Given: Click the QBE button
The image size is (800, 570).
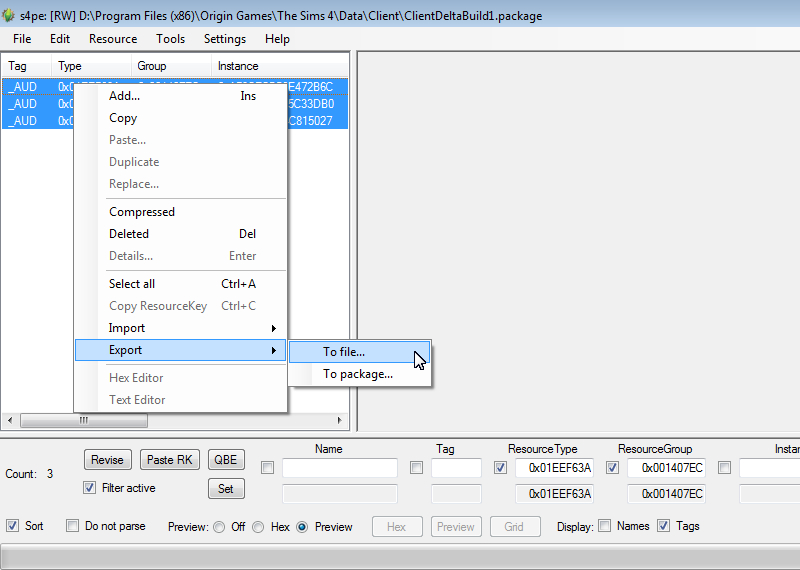Looking at the screenshot, I should point(226,460).
